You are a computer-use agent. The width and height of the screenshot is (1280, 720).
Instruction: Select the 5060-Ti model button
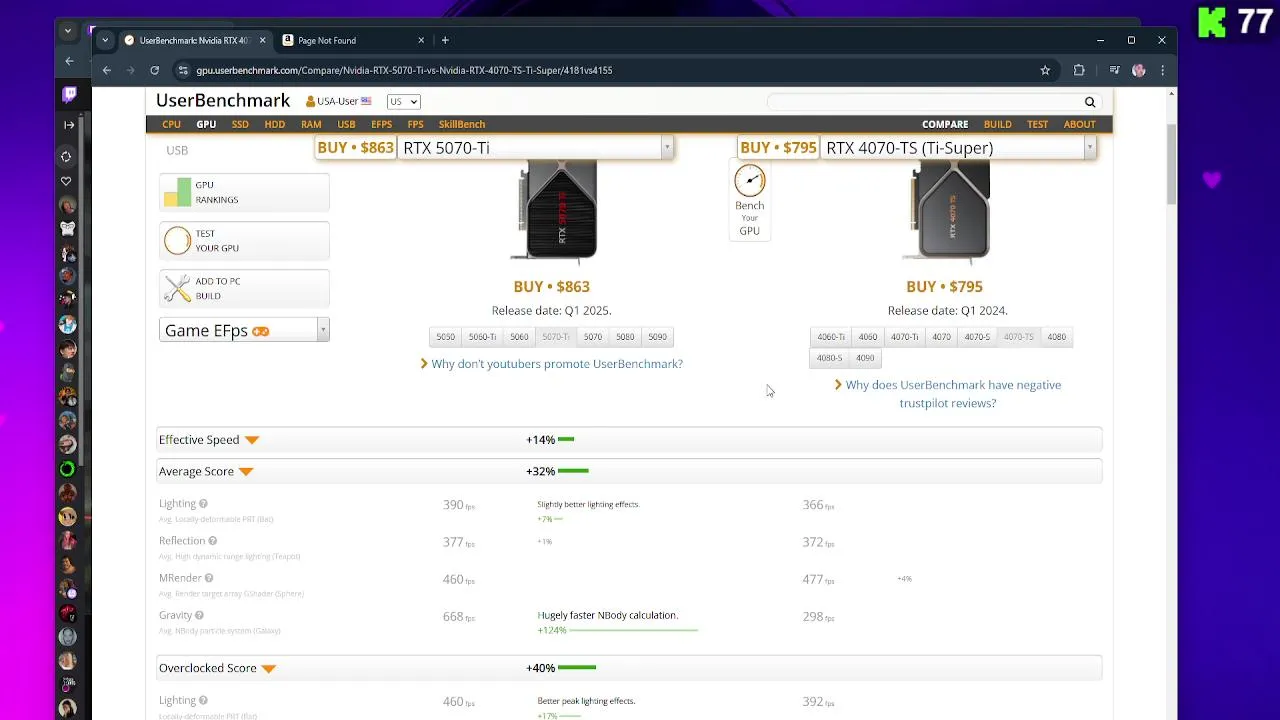[x=482, y=337]
